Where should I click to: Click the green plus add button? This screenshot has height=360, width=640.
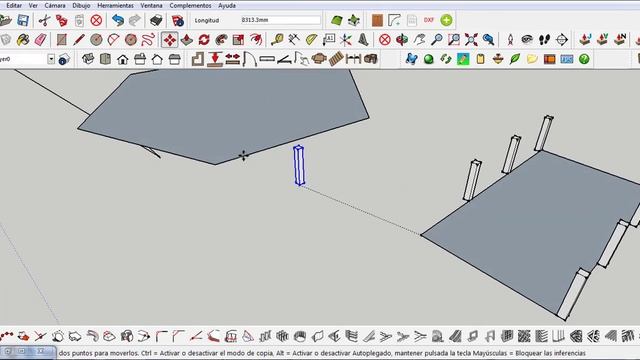click(446, 20)
